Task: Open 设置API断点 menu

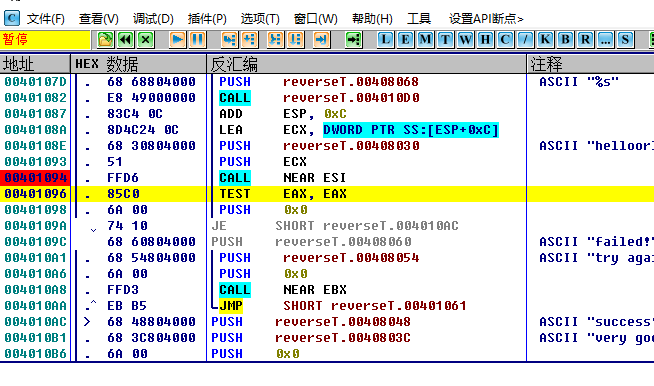Action: pos(486,19)
